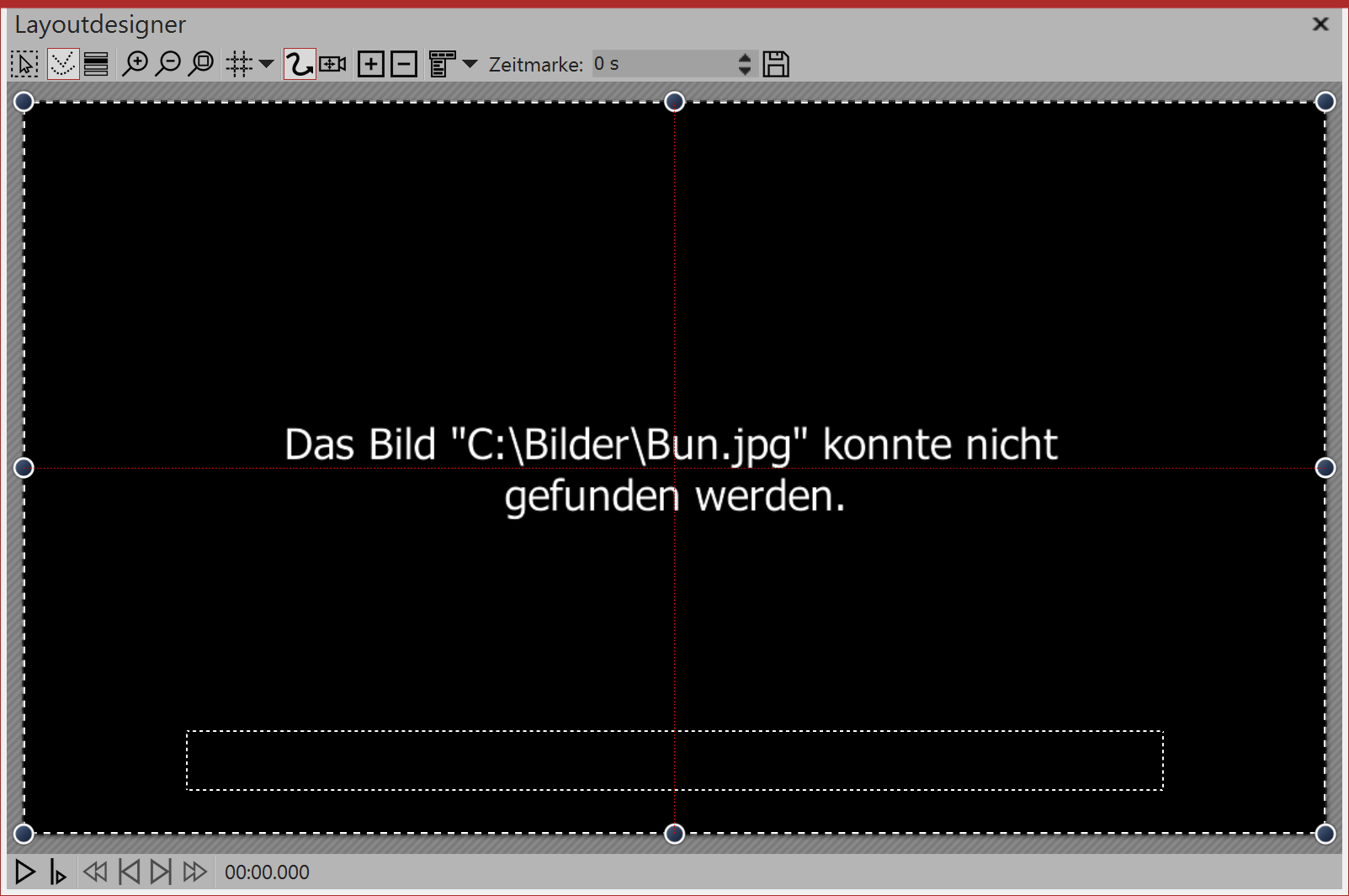
Task: Open the layout options dropdown arrow
Action: [x=470, y=63]
